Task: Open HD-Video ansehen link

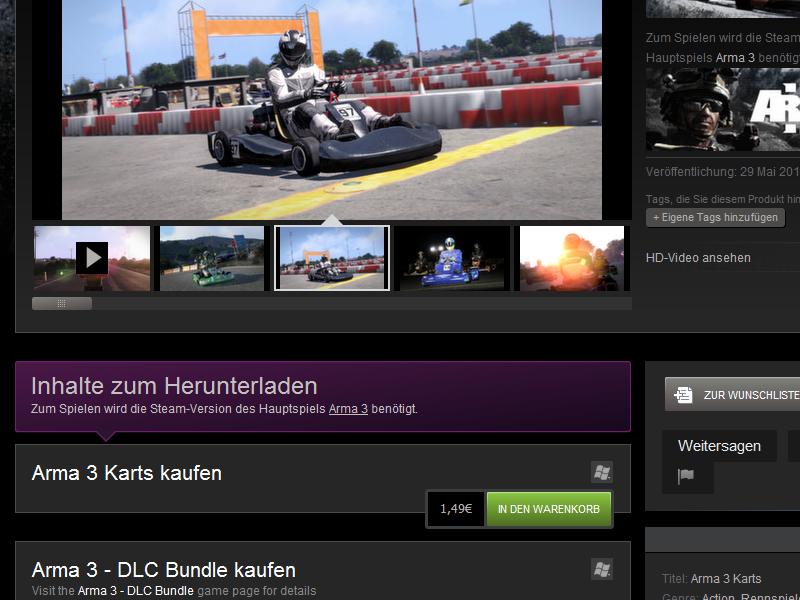Action: tap(698, 258)
